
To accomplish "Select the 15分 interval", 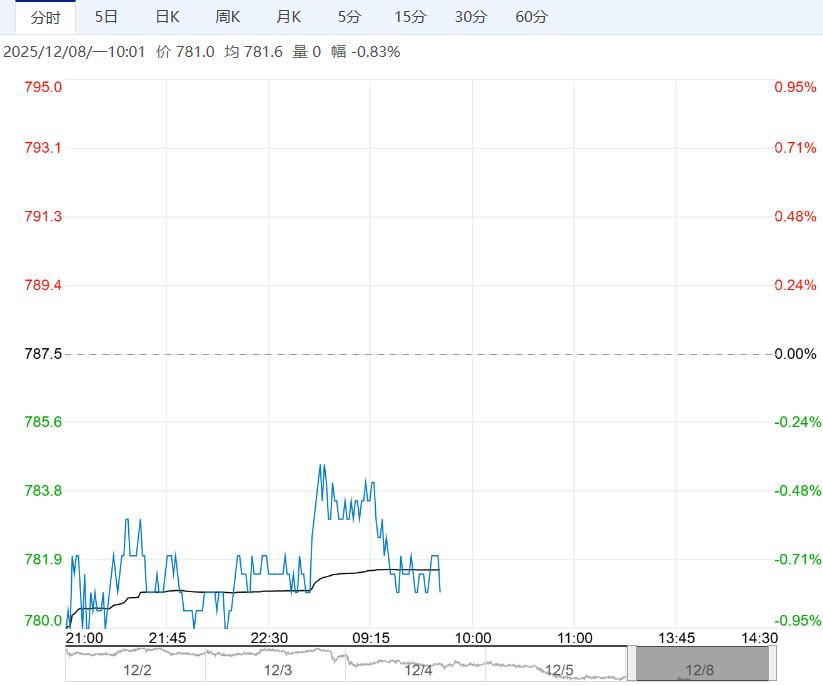I will [x=410, y=17].
